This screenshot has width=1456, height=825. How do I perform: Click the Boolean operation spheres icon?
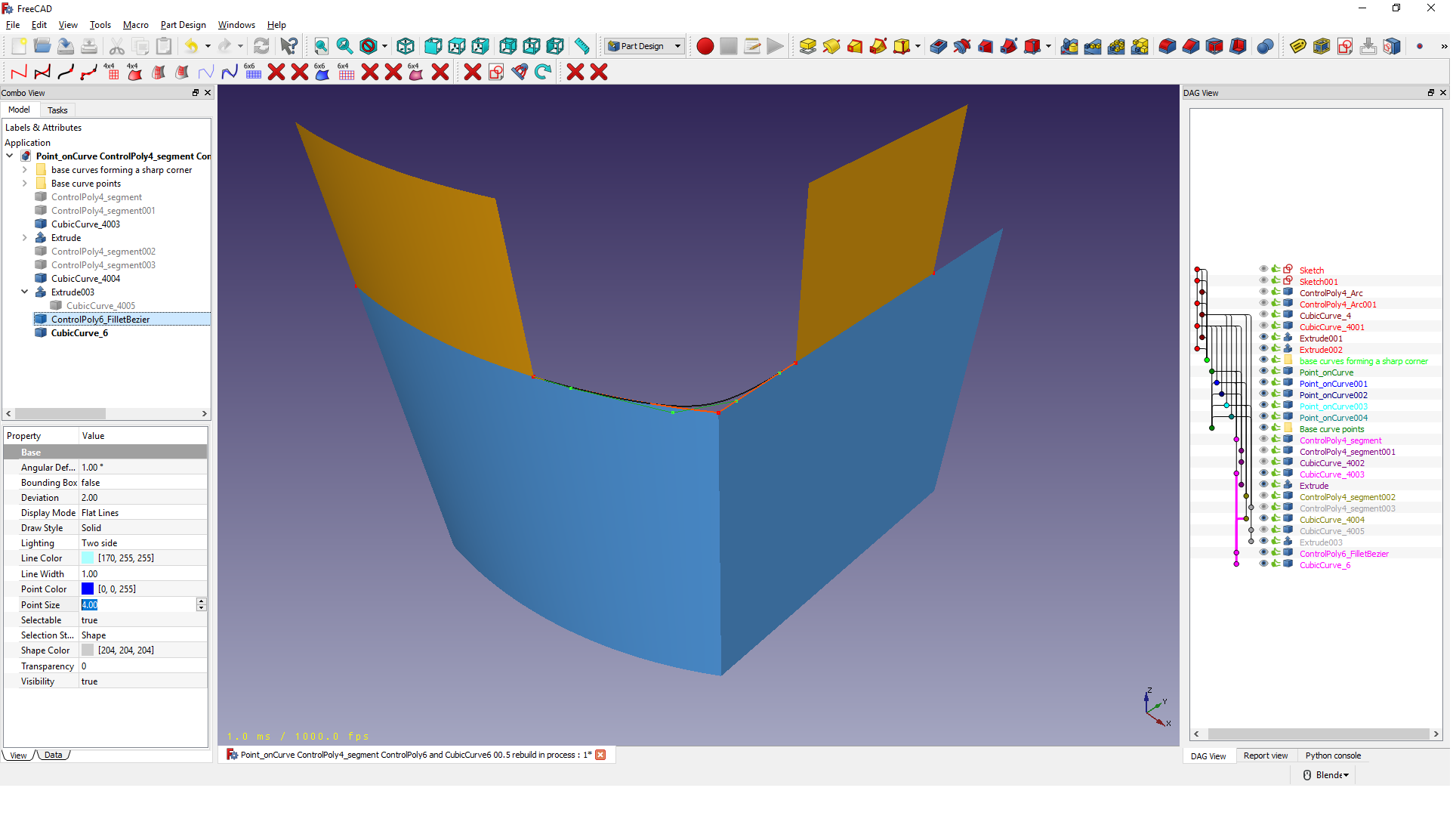coord(1265,46)
